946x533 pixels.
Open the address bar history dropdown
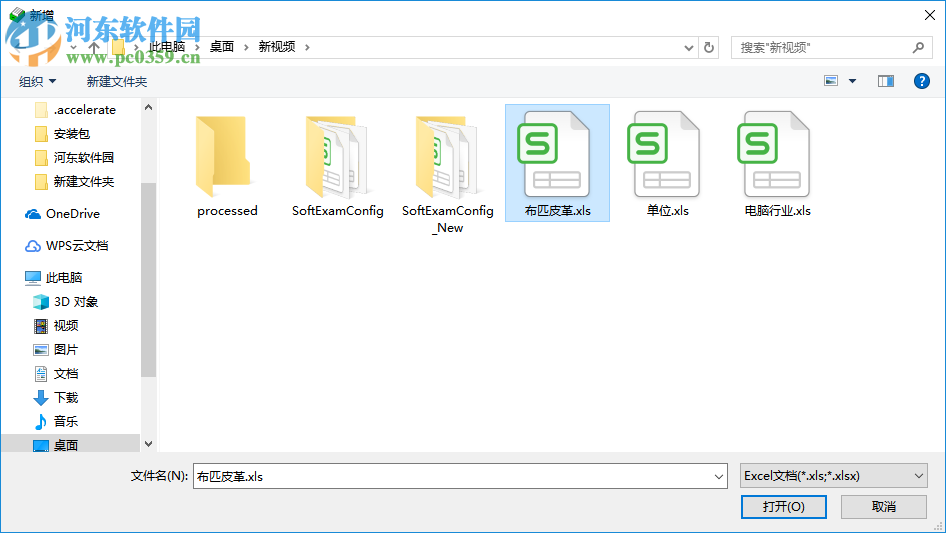pos(688,48)
